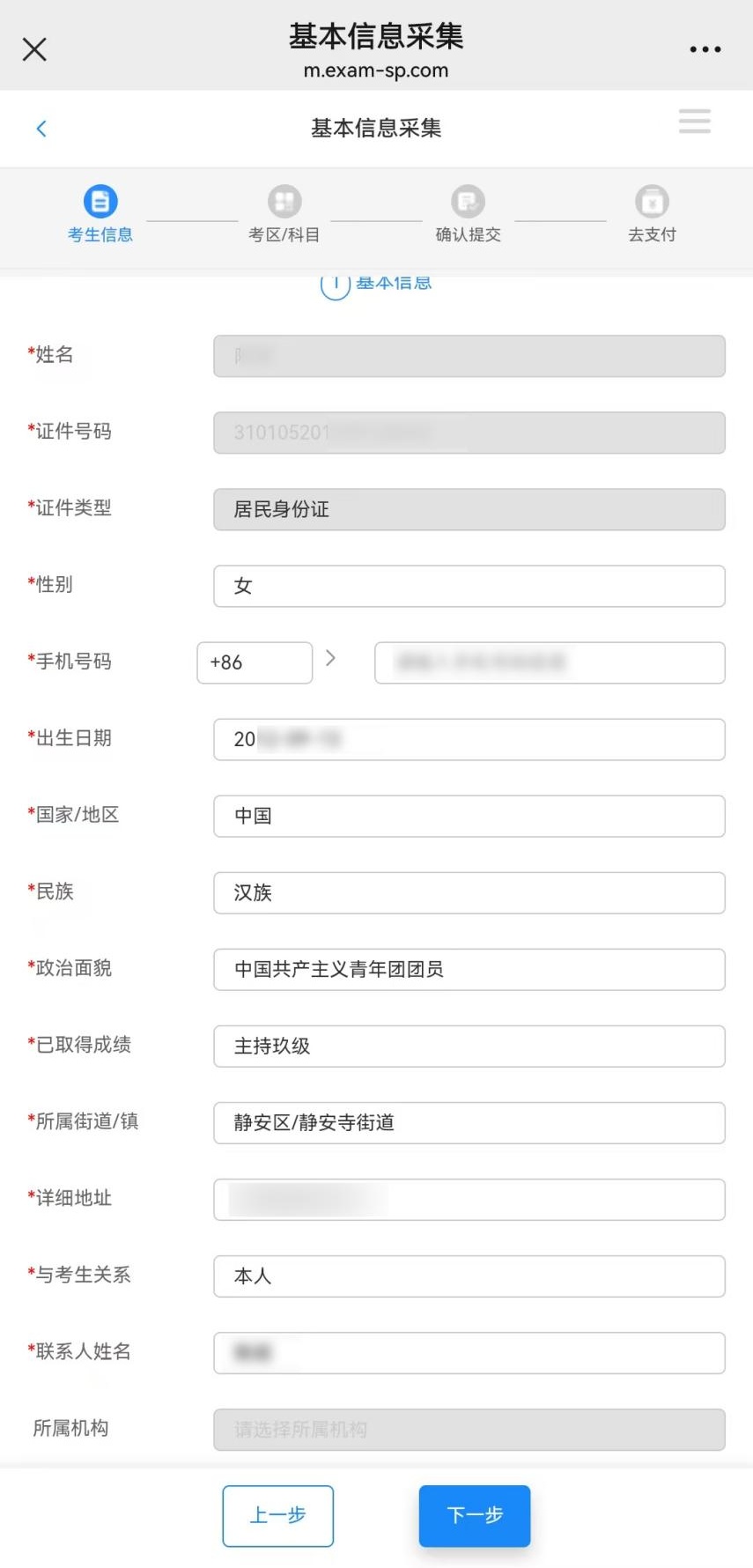Tap the 考区/科目 step icon
The height and width of the screenshot is (1568, 753).
pyautogui.click(x=284, y=202)
